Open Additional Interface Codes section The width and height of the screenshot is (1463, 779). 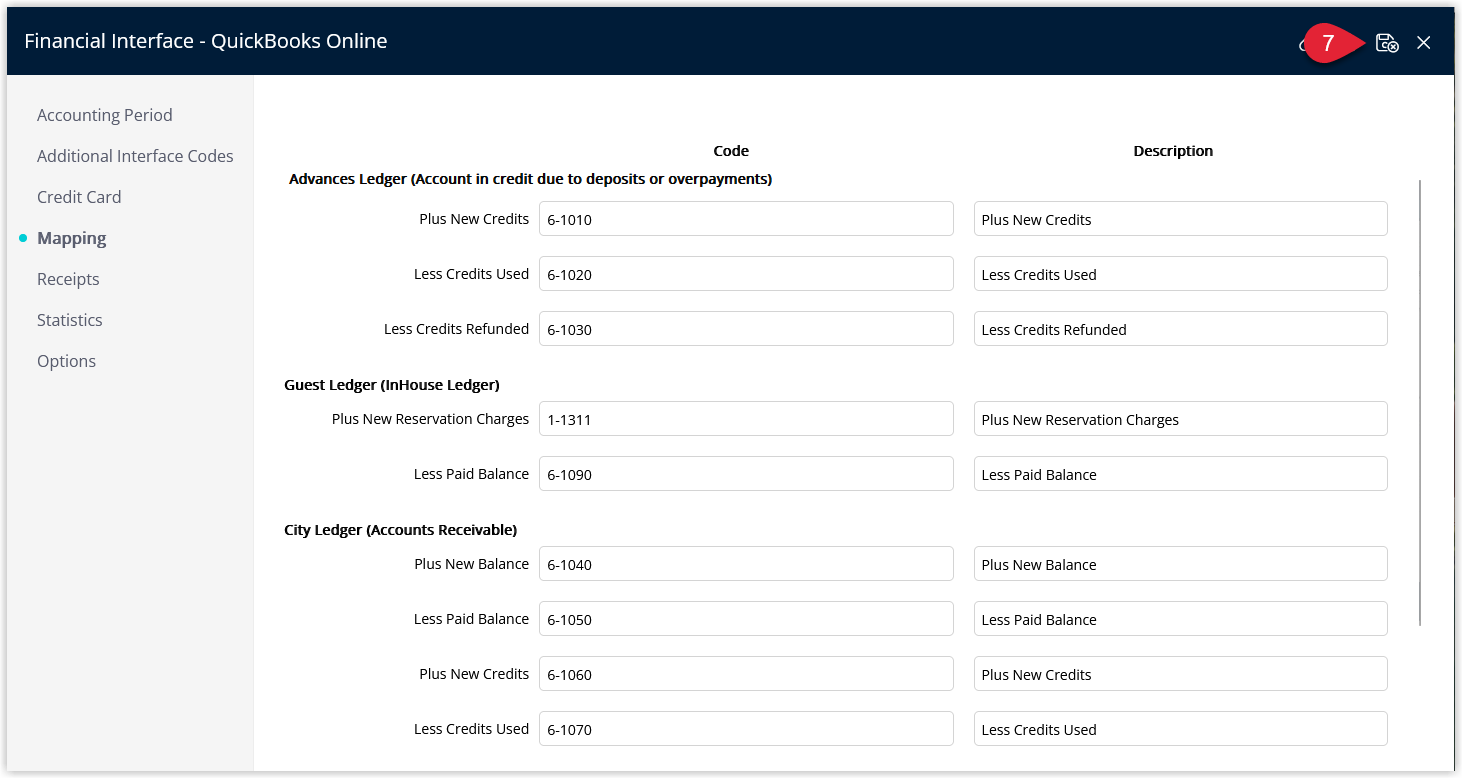point(135,156)
